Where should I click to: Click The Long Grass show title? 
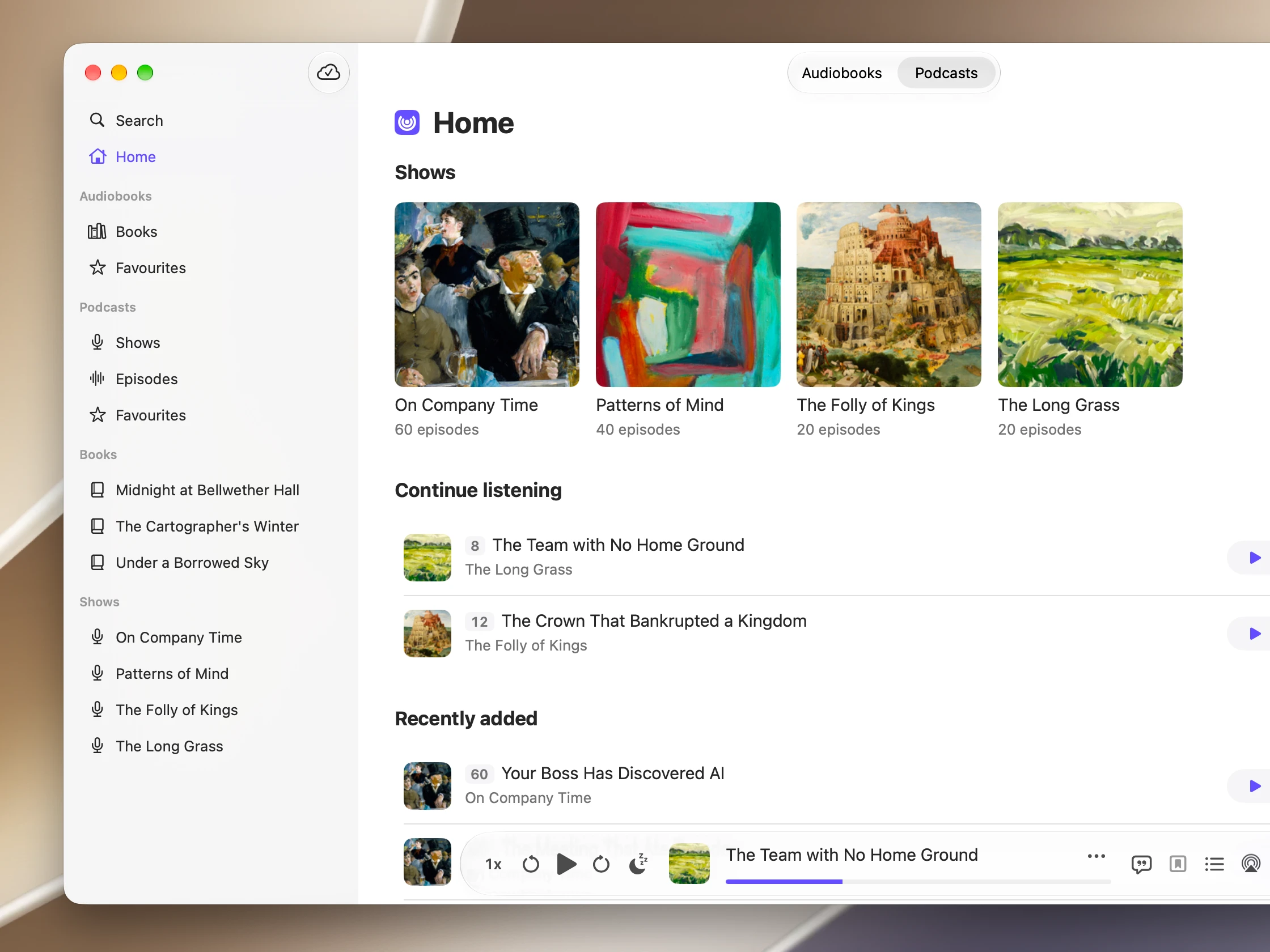pos(1059,405)
